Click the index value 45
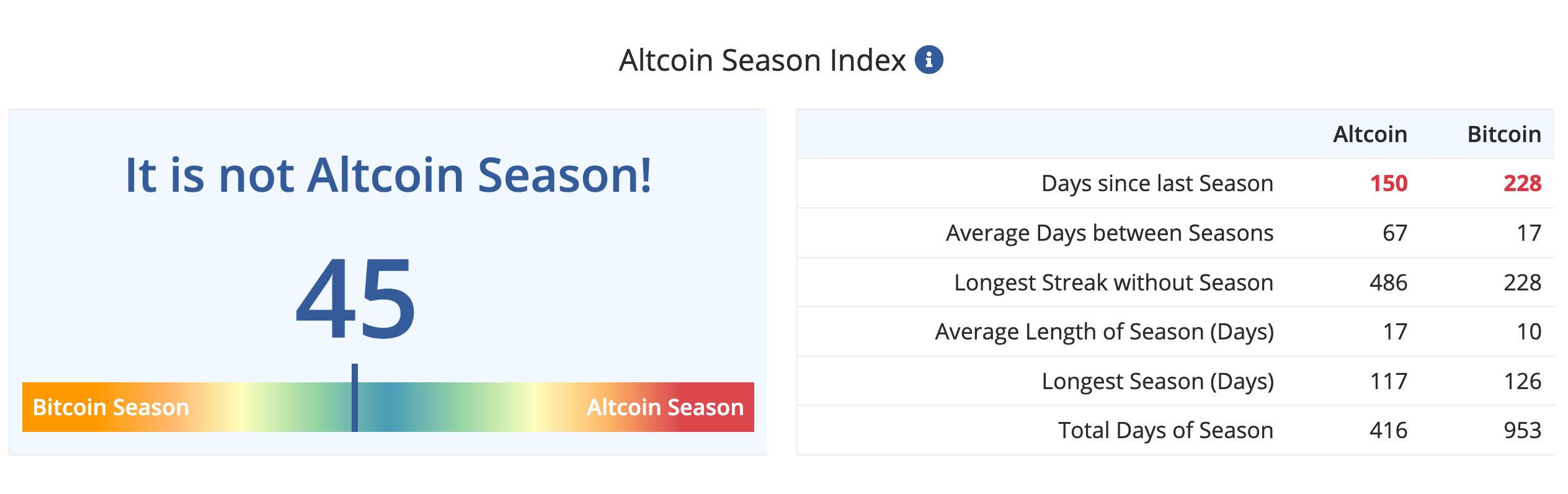 (355, 299)
